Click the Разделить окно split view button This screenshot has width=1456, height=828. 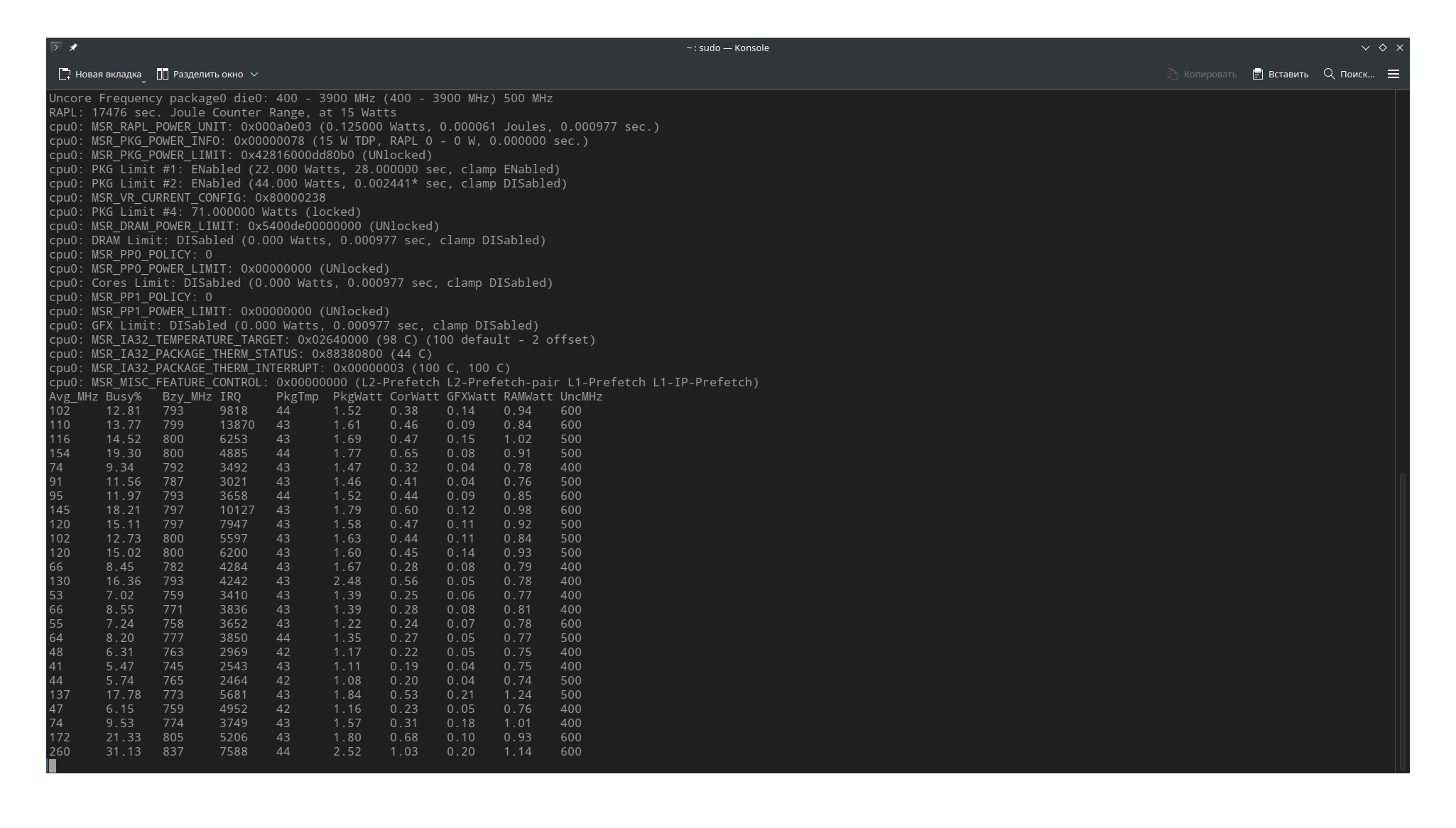pyautogui.click(x=200, y=74)
